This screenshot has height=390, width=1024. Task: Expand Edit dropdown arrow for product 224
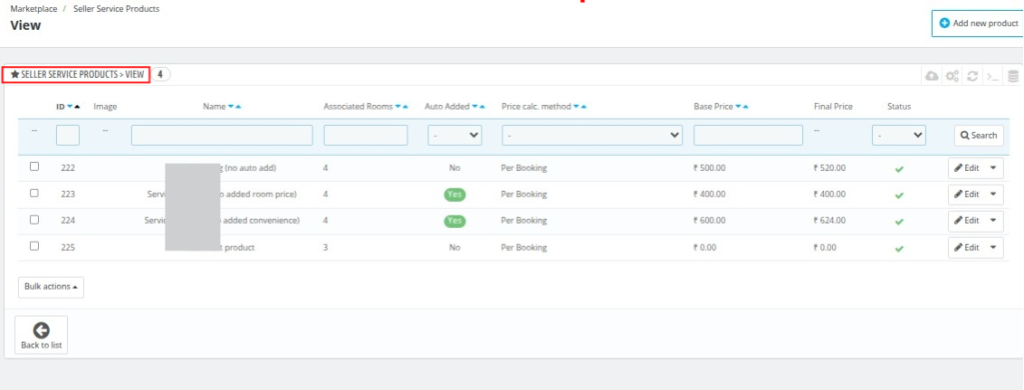click(x=993, y=221)
